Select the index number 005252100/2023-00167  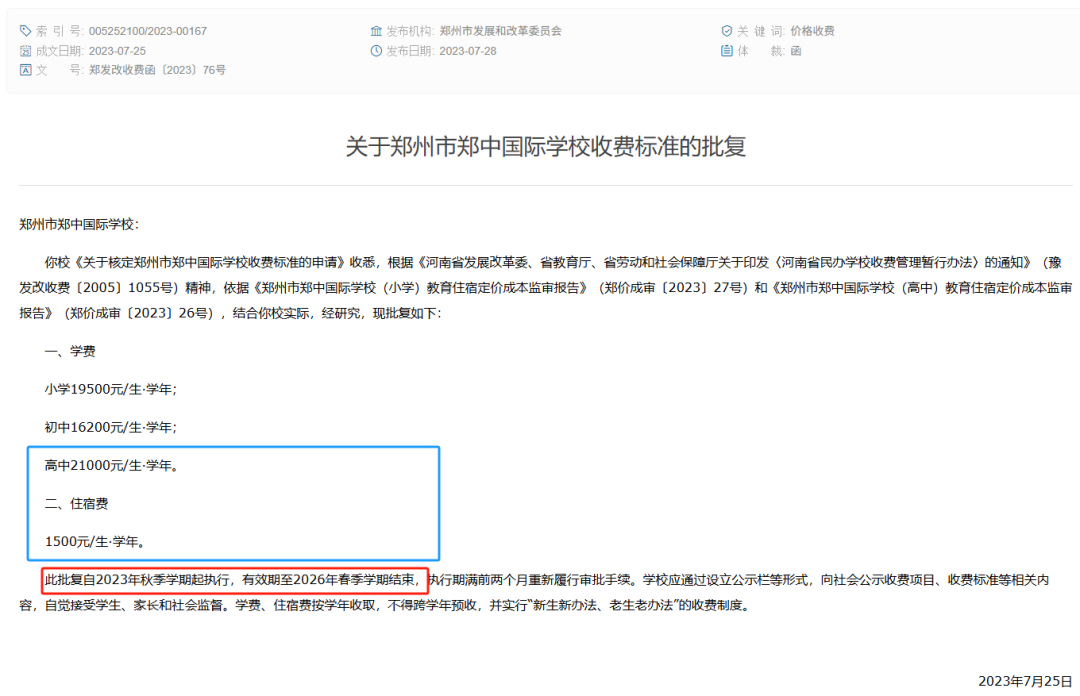coord(148,31)
